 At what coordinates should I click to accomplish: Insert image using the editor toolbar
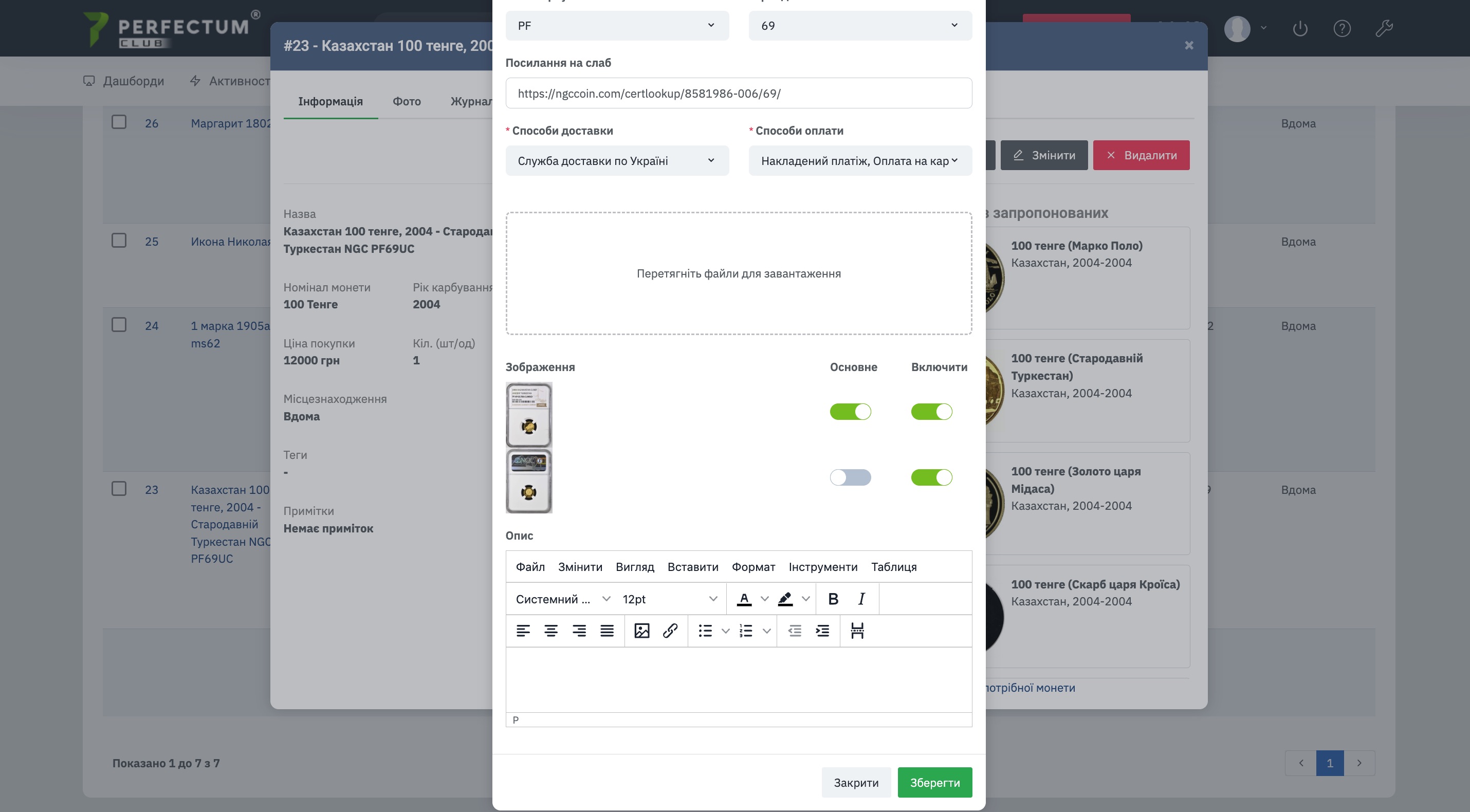click(x=641, y=631)
